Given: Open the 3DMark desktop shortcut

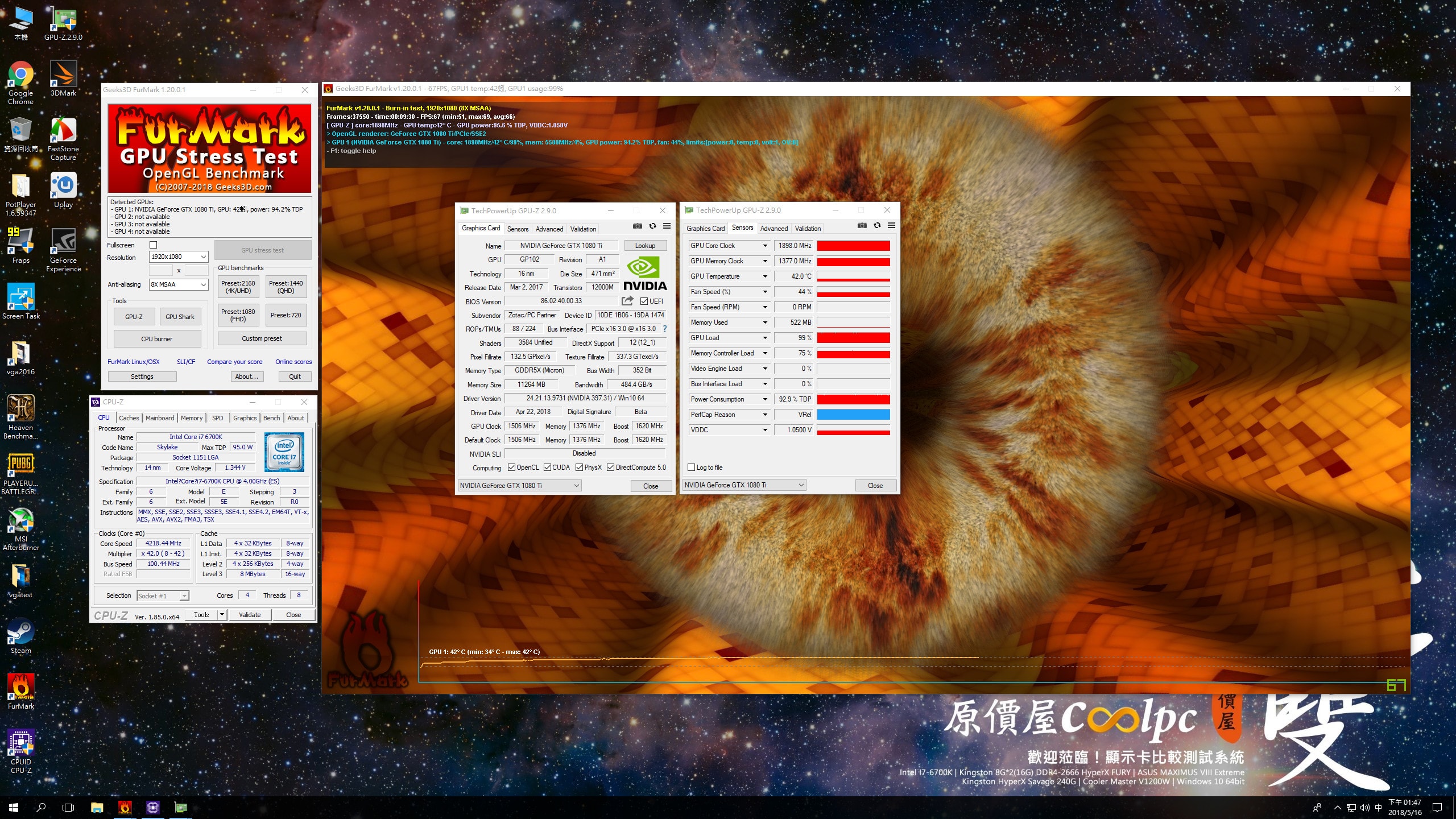Looking at the screenshot, I should click(63, 78).
